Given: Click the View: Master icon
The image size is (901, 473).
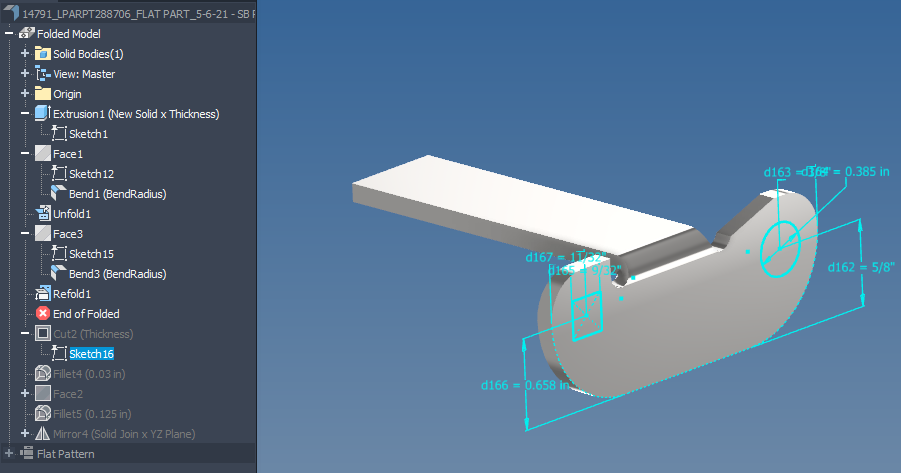Looking at the screenshot, I should click(x=43, y=74).
